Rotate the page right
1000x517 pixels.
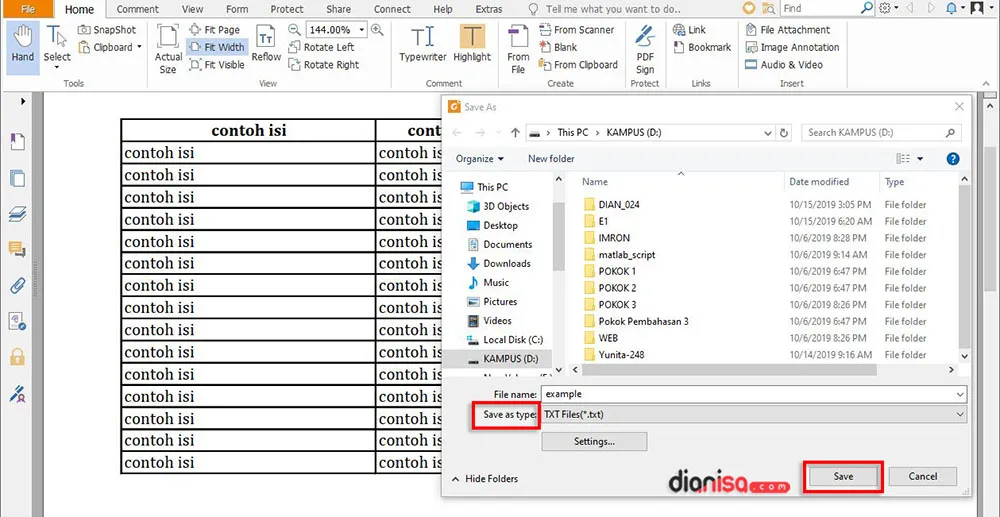[x=324, y=64]
